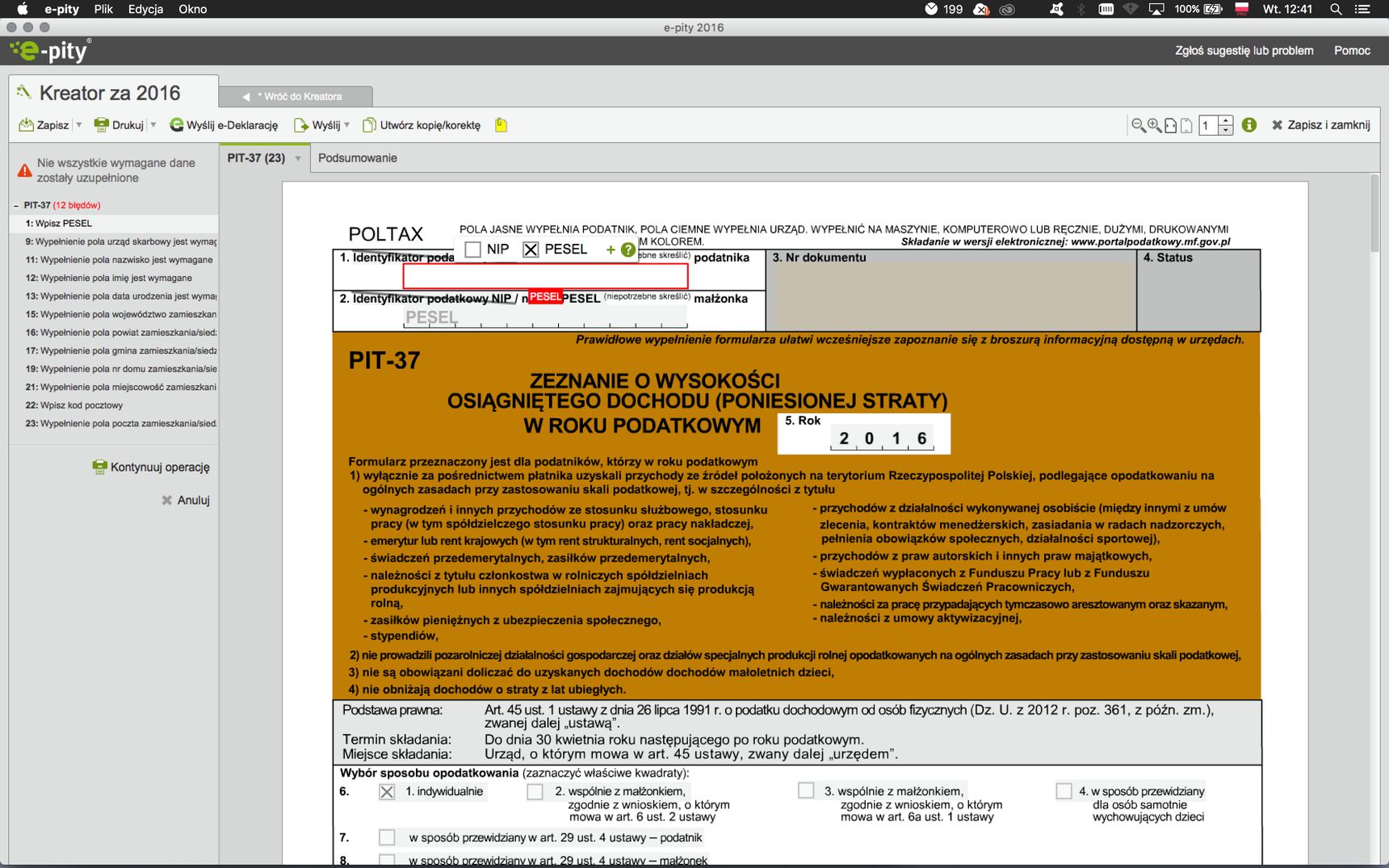Image resolution: width=1389 pixels, height=868 pixels.
Task: Check the NIP checkbox
Action: point(473,249)
